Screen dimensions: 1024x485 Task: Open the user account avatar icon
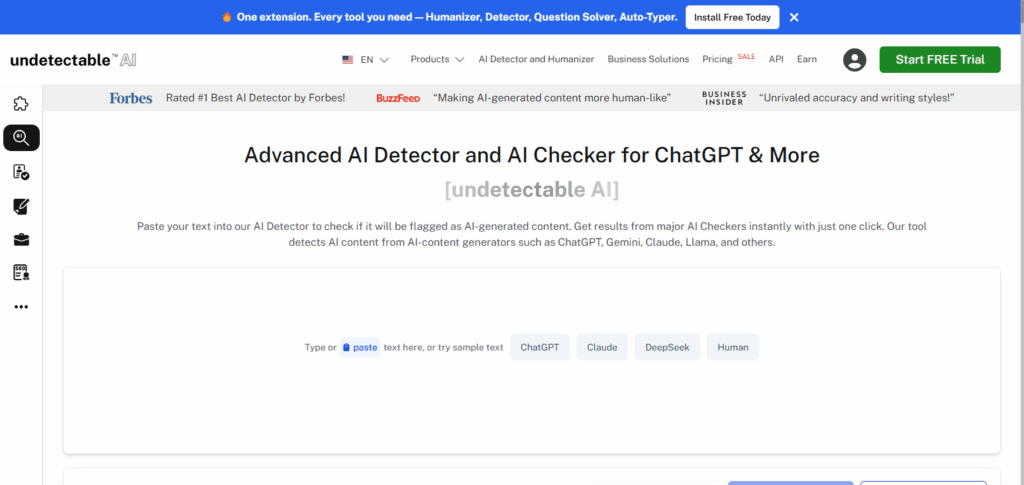pos(854,60)
